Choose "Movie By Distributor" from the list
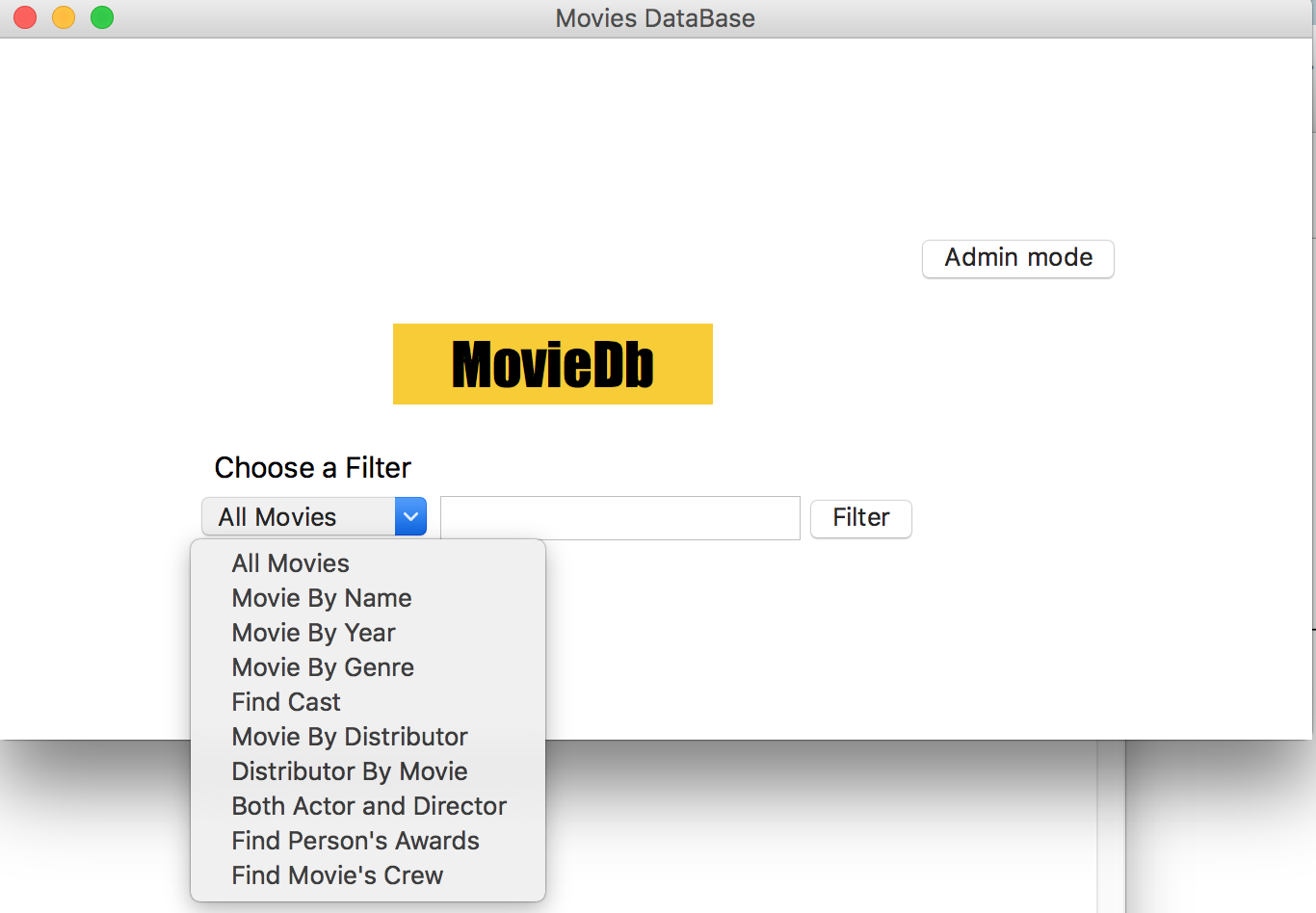This screenshot has height=913, width=1316. [349, 736]
